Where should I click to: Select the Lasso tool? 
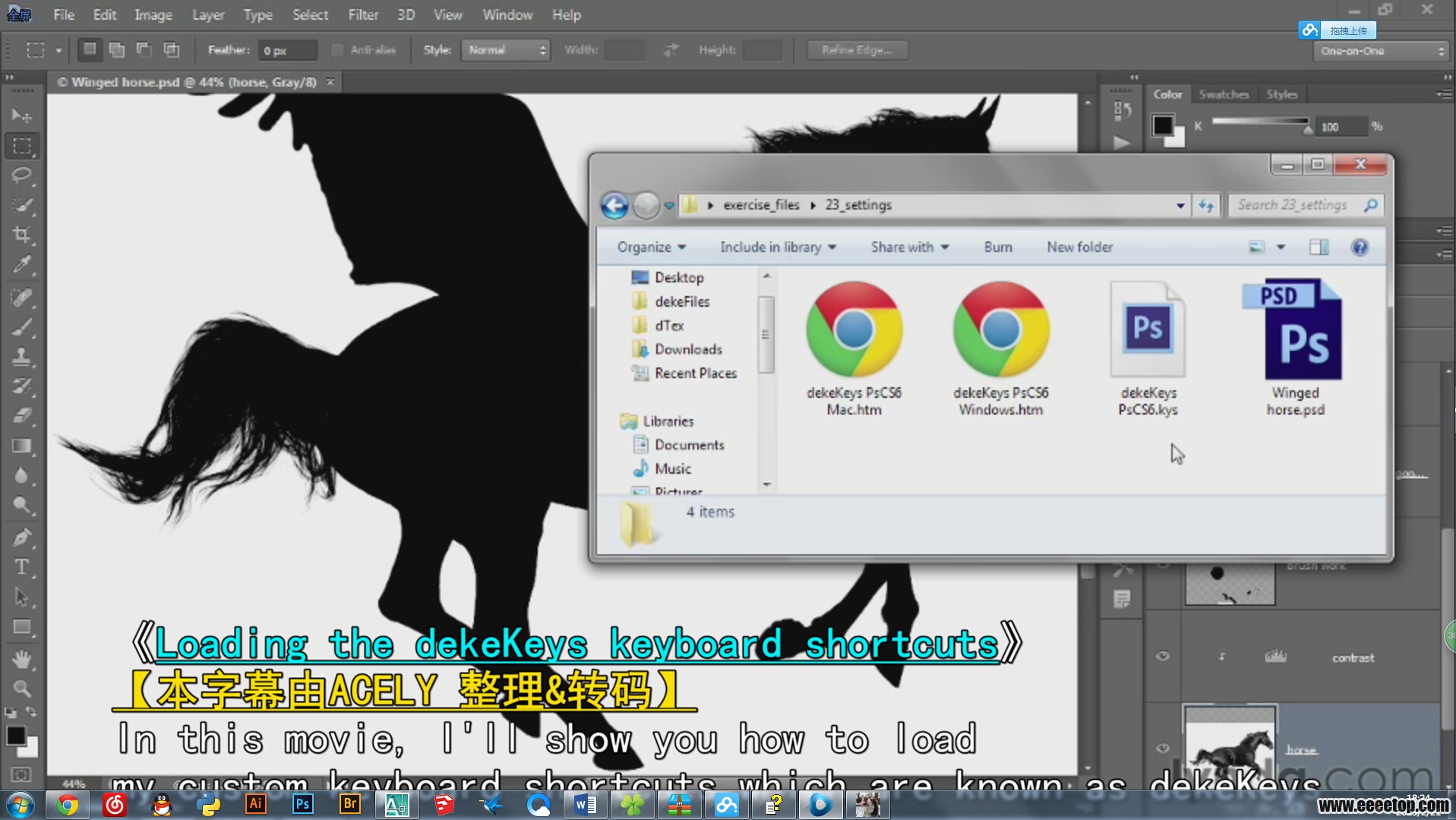(x=21, y=175)
